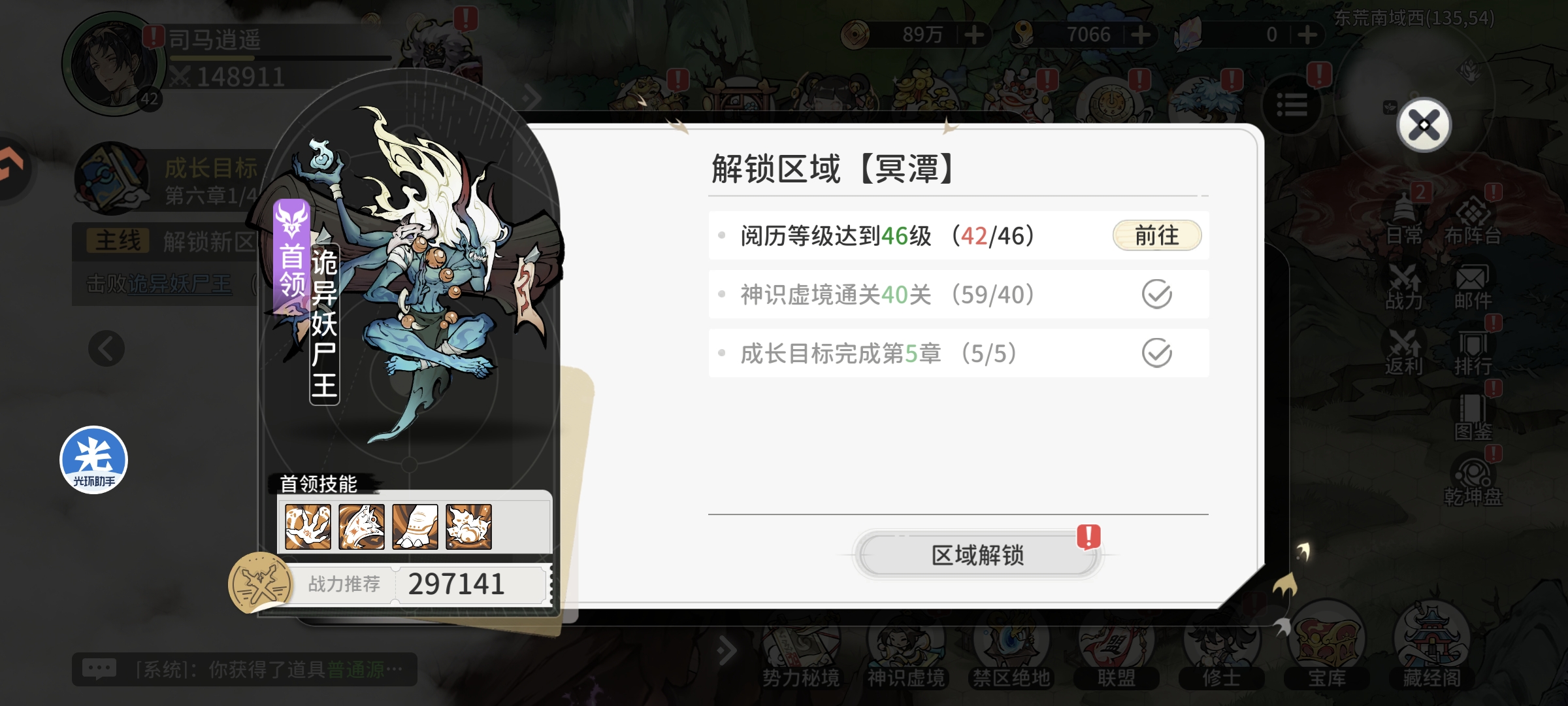The image size is (1568, 706).
Task: Click the checkmark for 成长目标完成第5章
Action: point(1156,353)
